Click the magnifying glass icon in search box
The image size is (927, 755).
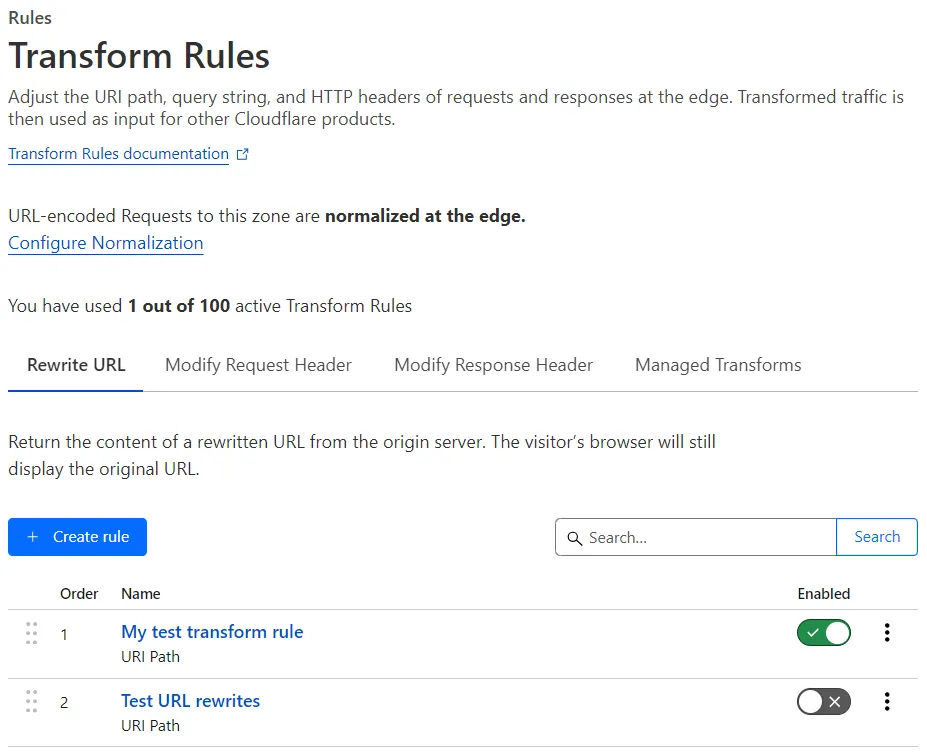(575, 538)
